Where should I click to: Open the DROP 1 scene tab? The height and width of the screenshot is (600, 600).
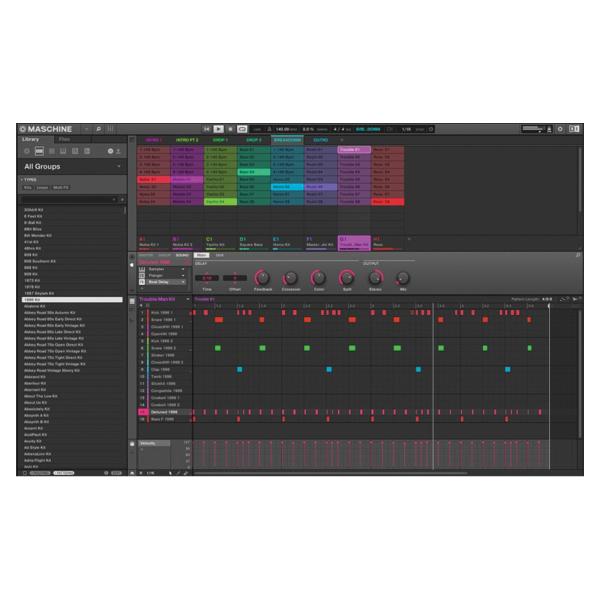220,140
